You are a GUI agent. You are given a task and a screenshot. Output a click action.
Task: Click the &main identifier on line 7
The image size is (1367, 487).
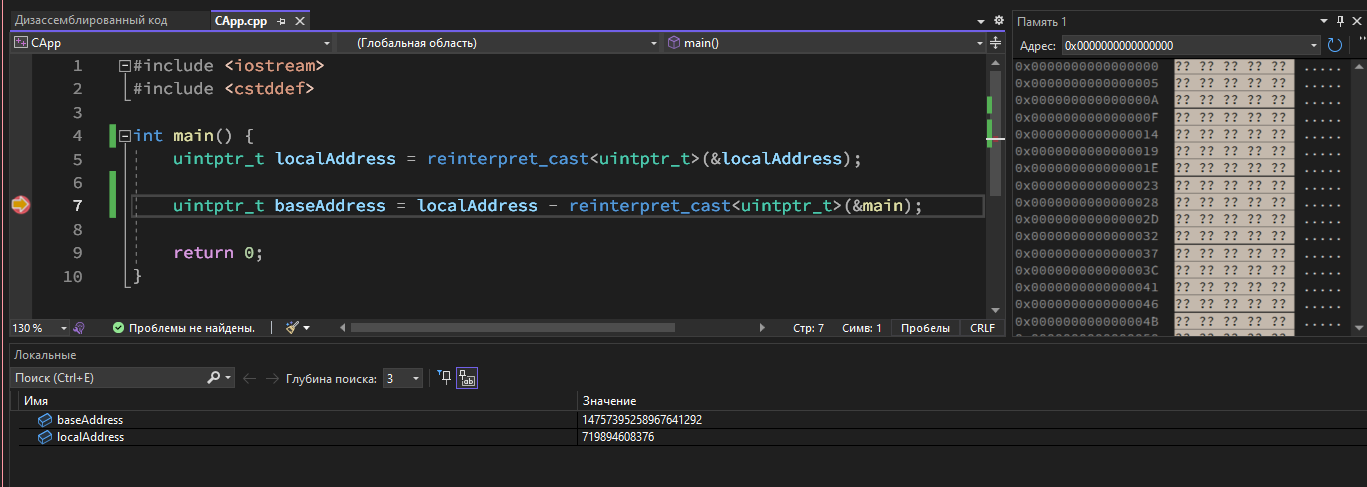coord(877,205)
